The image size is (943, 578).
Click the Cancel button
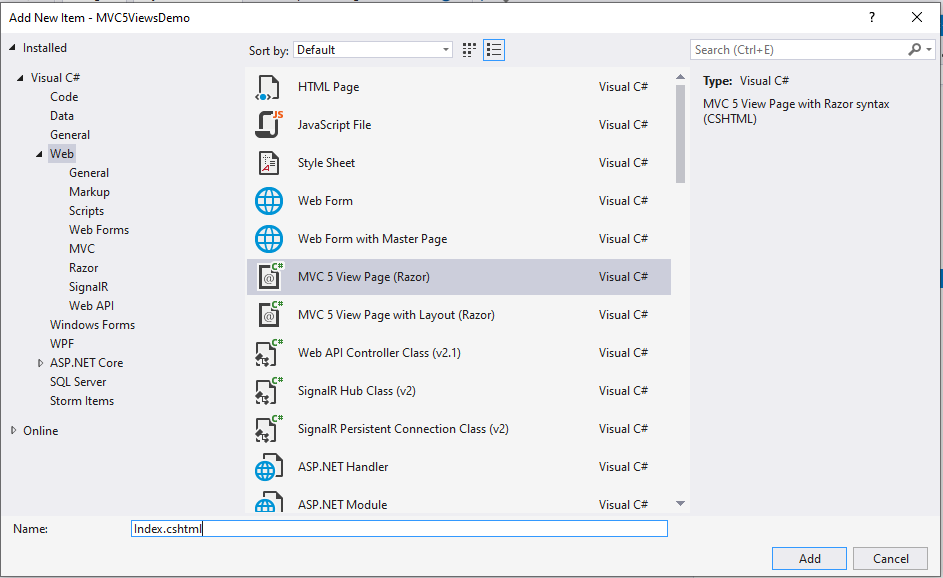pyautogui.click(x=890, y=559)
